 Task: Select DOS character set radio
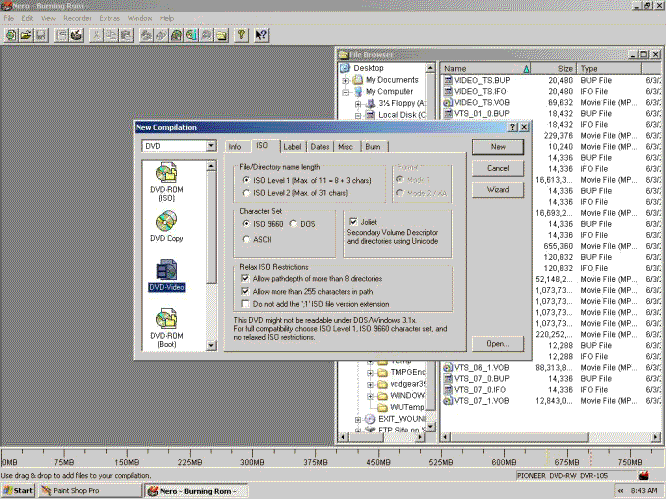click(293, 223)
